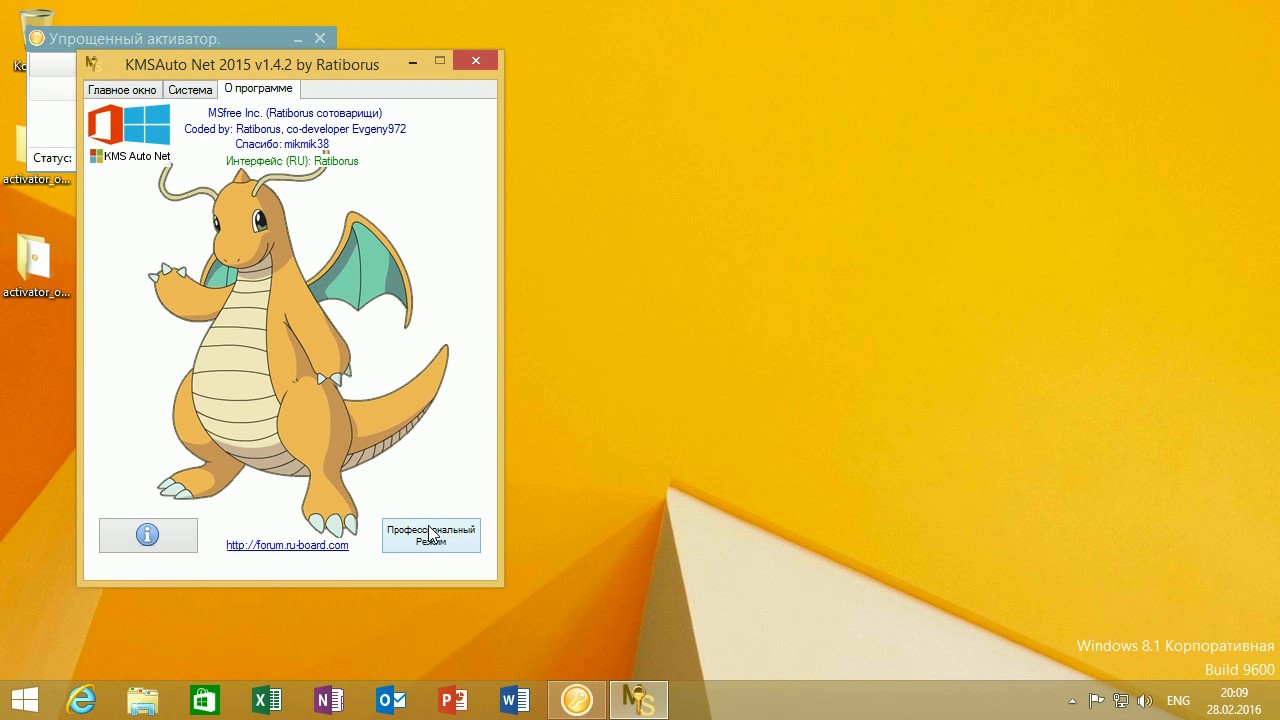Launch Excel from the taskbar

pos(267,700)
